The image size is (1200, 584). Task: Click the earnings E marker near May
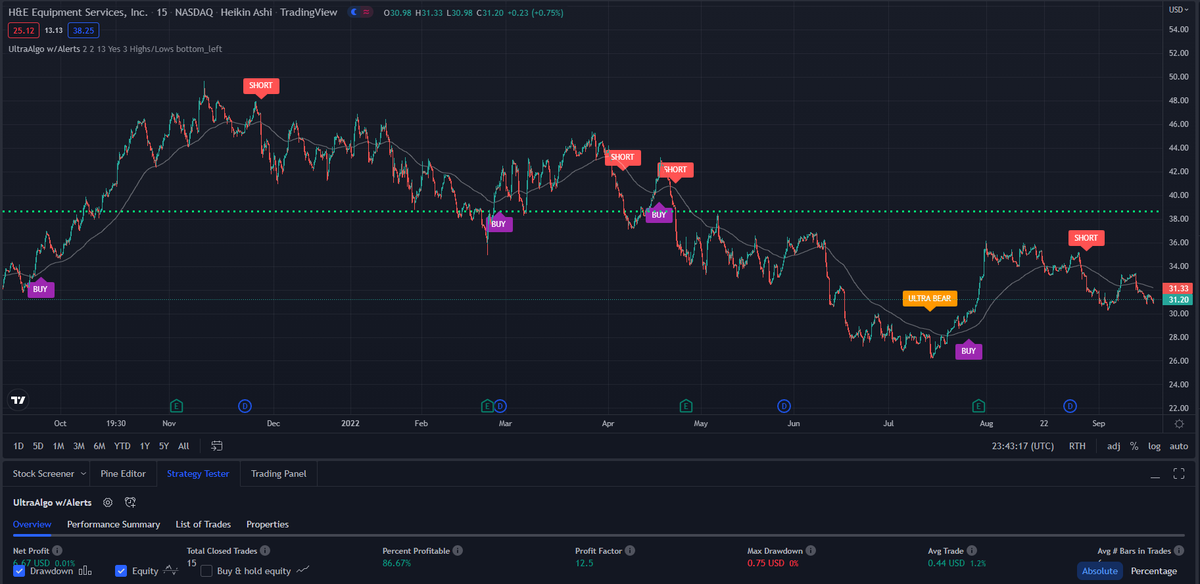[686, 405]
